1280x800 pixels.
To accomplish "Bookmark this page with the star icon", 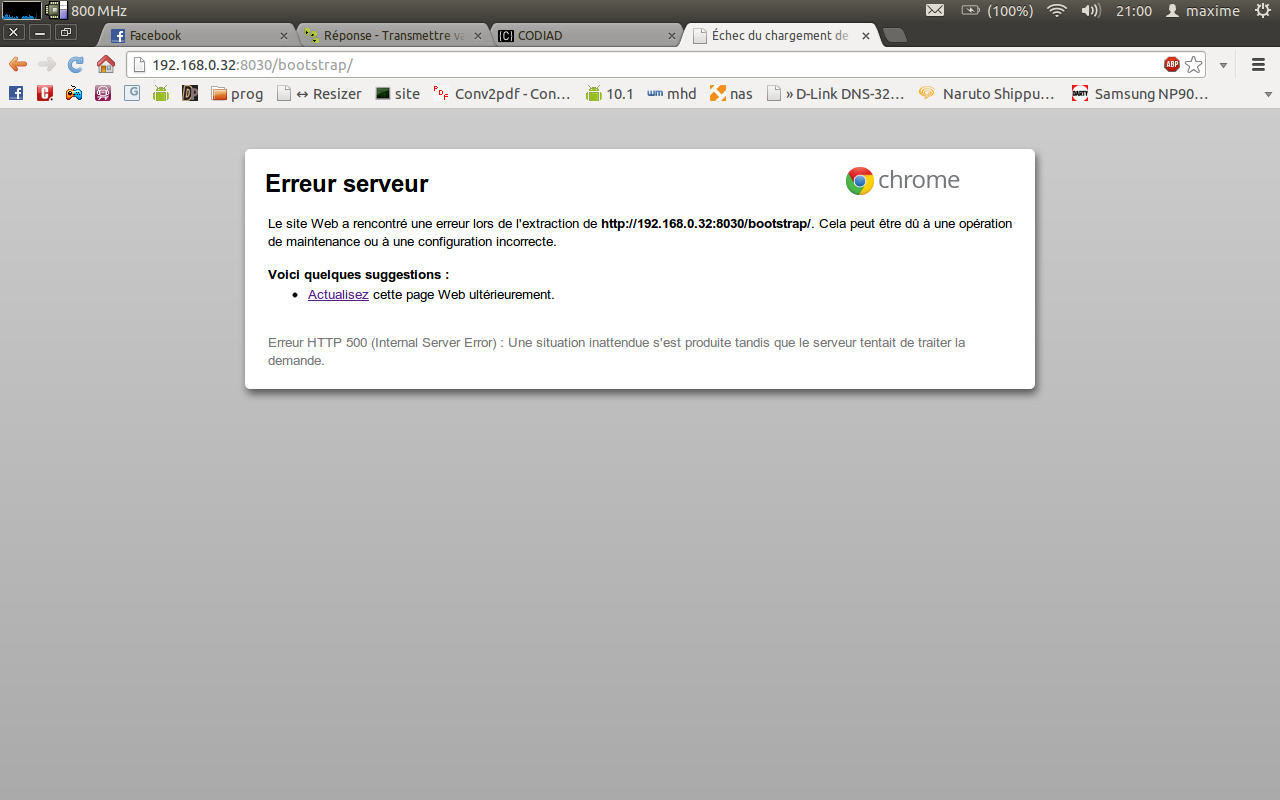I will pos(1194,65).
